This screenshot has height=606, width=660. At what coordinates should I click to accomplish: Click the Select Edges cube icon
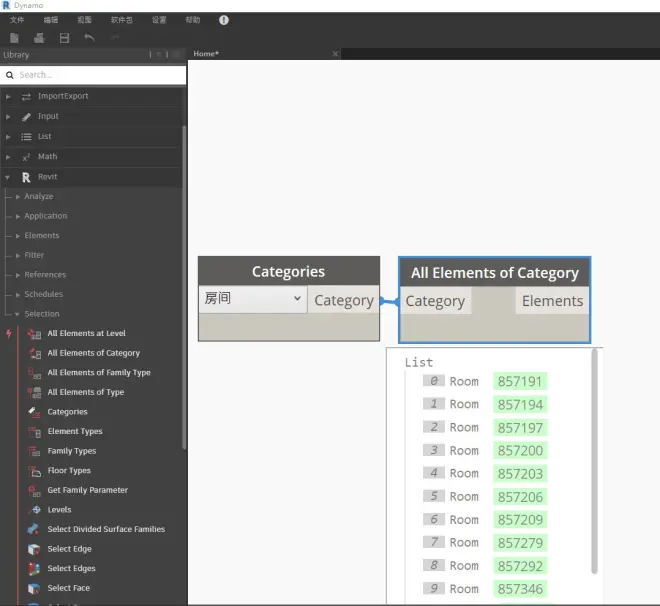point(34,569)
